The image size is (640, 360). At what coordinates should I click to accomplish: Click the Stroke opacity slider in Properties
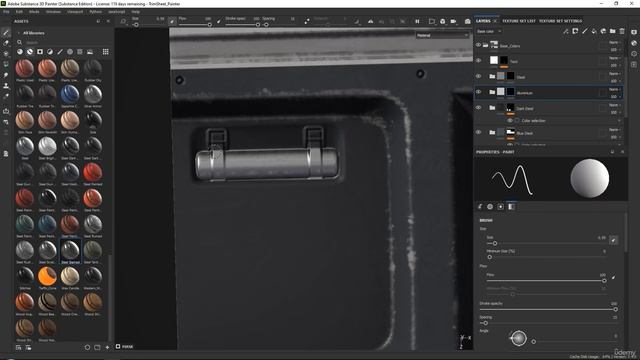click(548, 309)
